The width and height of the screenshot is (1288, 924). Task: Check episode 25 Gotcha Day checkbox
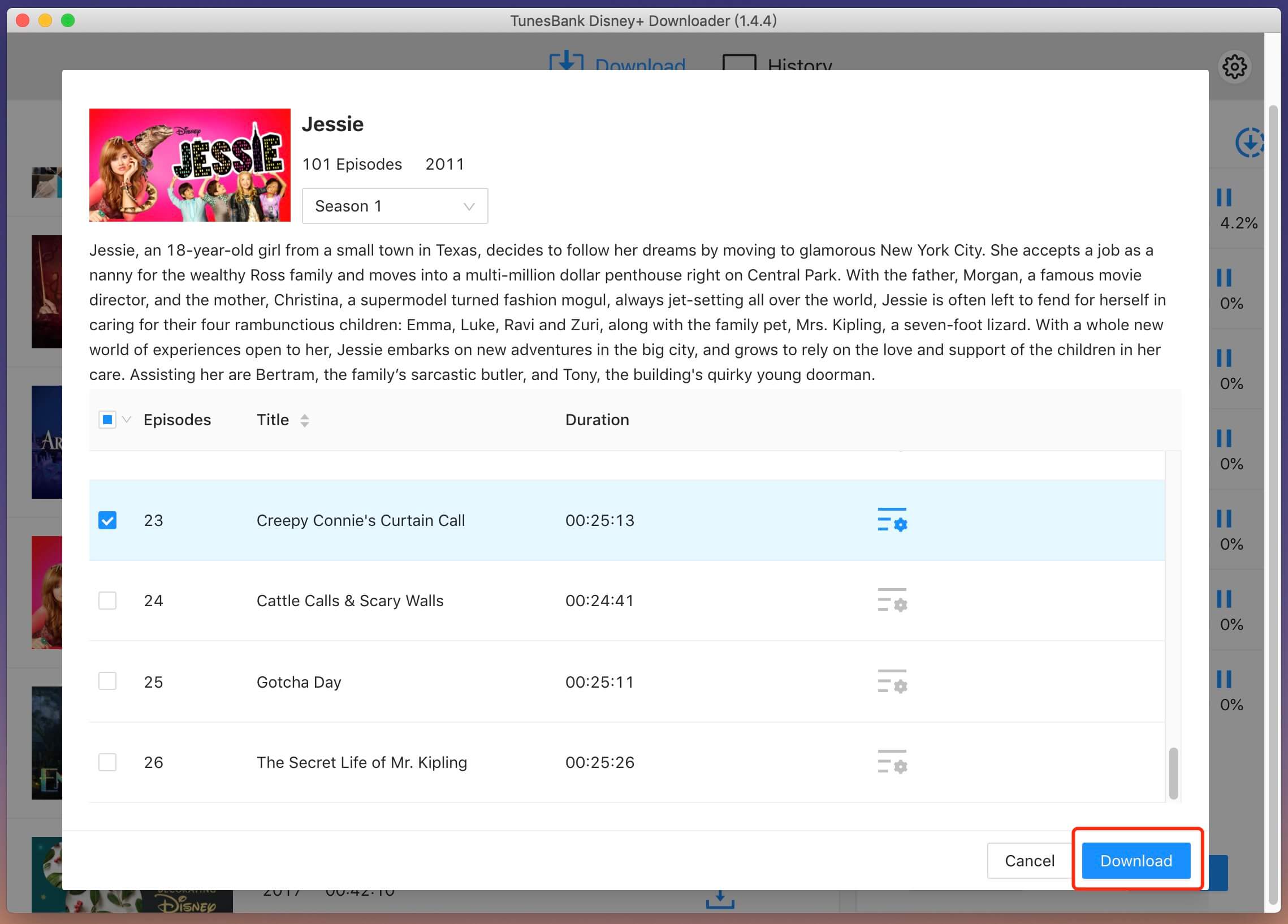[107, 681]
